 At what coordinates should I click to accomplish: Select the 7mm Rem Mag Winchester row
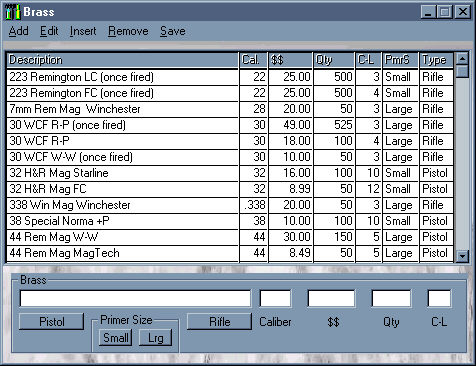tap(230, 109)
